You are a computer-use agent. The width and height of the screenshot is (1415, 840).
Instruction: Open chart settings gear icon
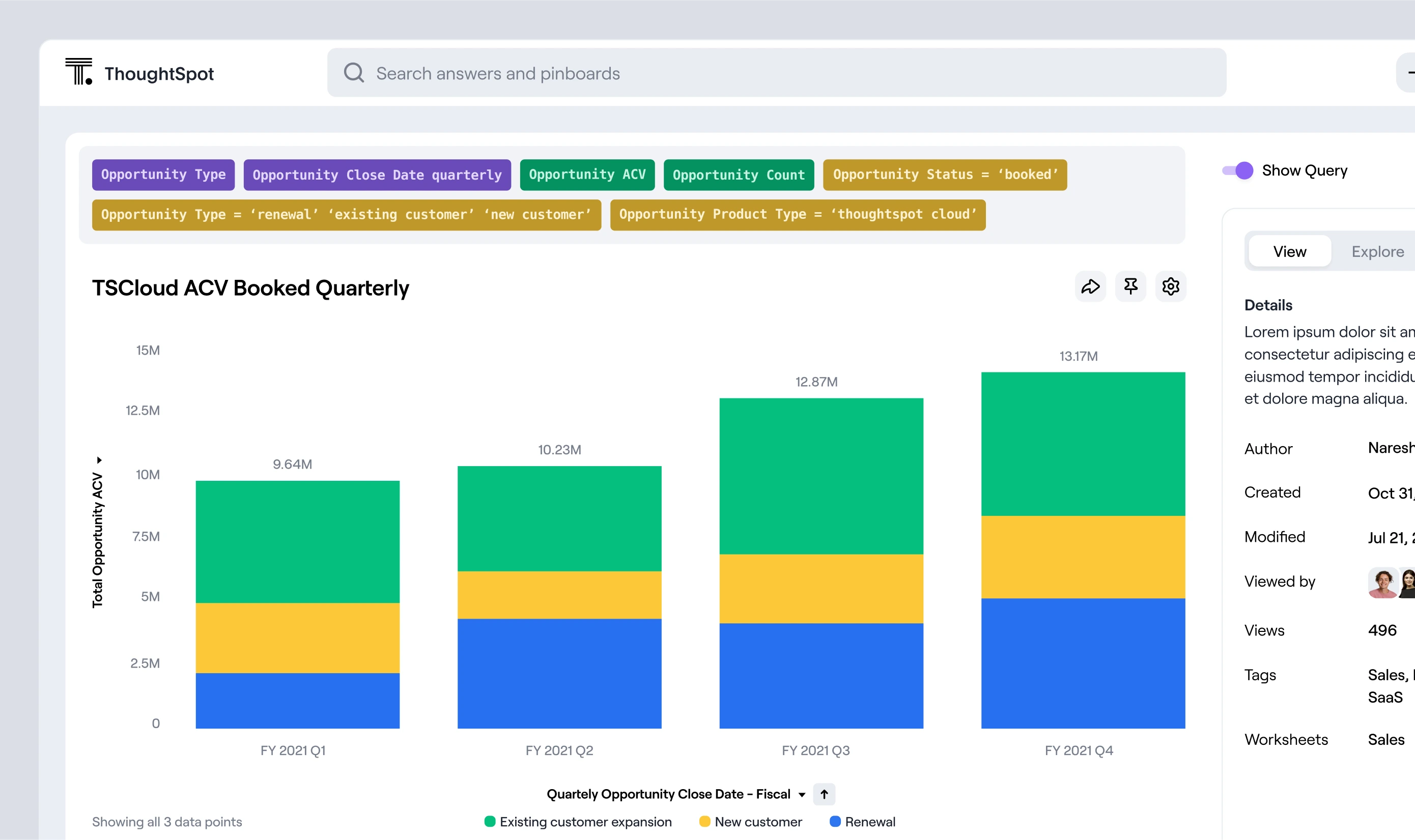point(1170,286)
